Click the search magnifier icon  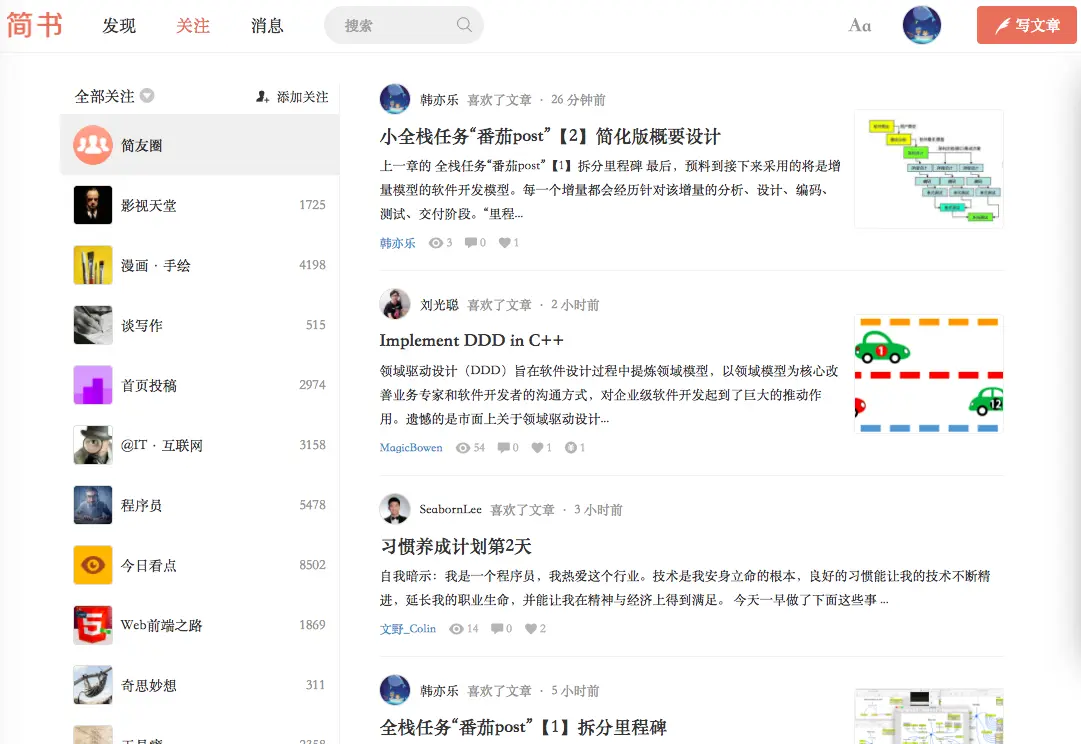464,25
